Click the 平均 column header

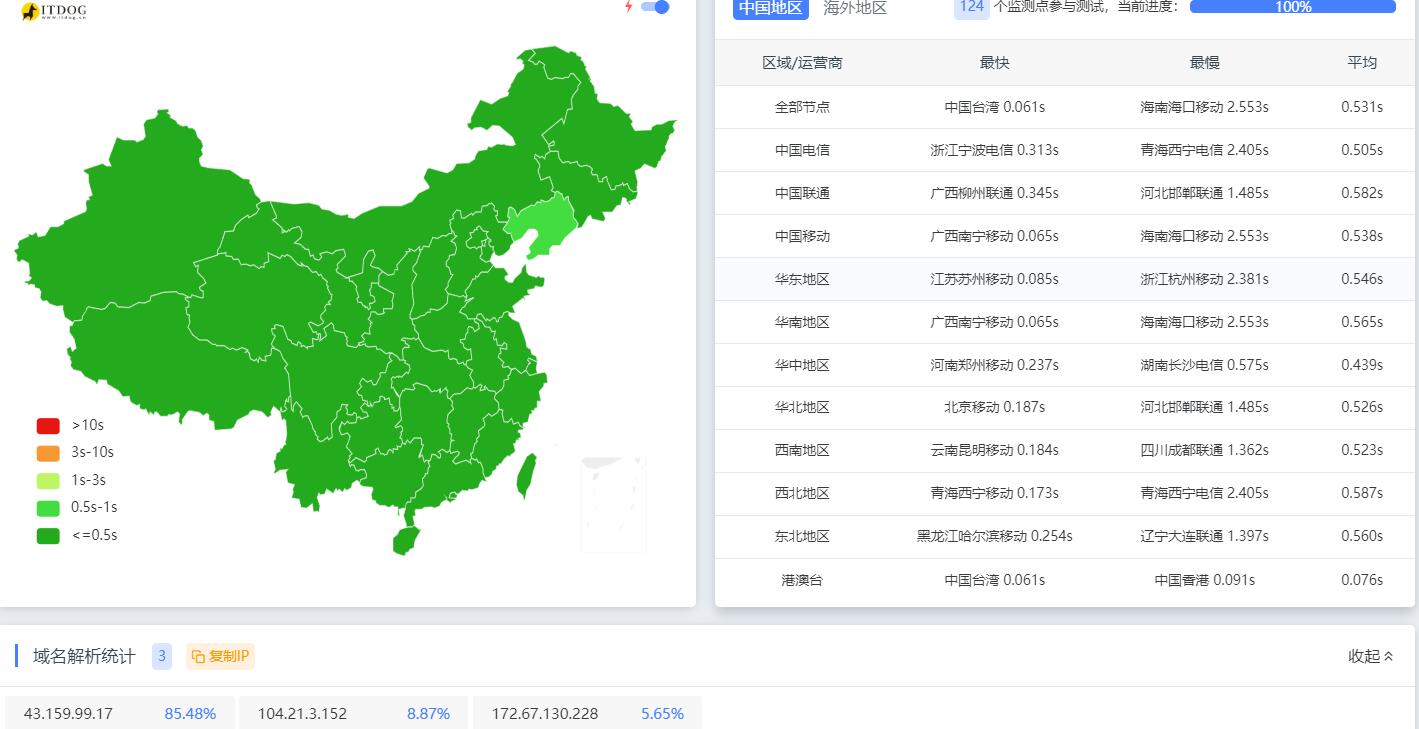point(1362,62)
